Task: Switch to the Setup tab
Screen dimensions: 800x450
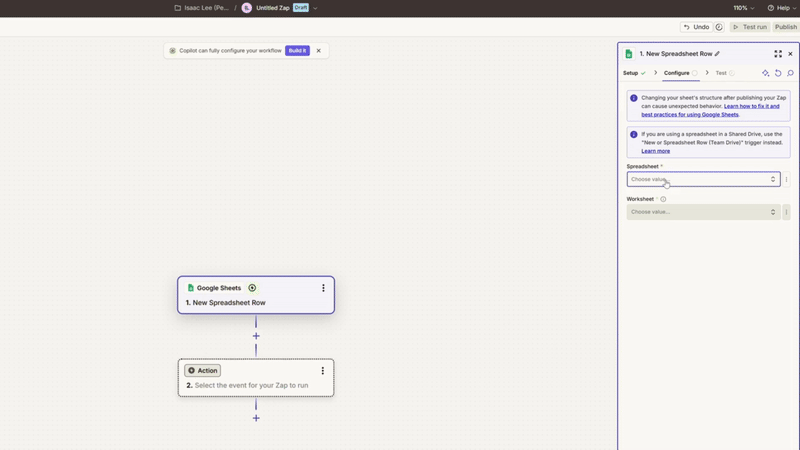Action: 631,73
